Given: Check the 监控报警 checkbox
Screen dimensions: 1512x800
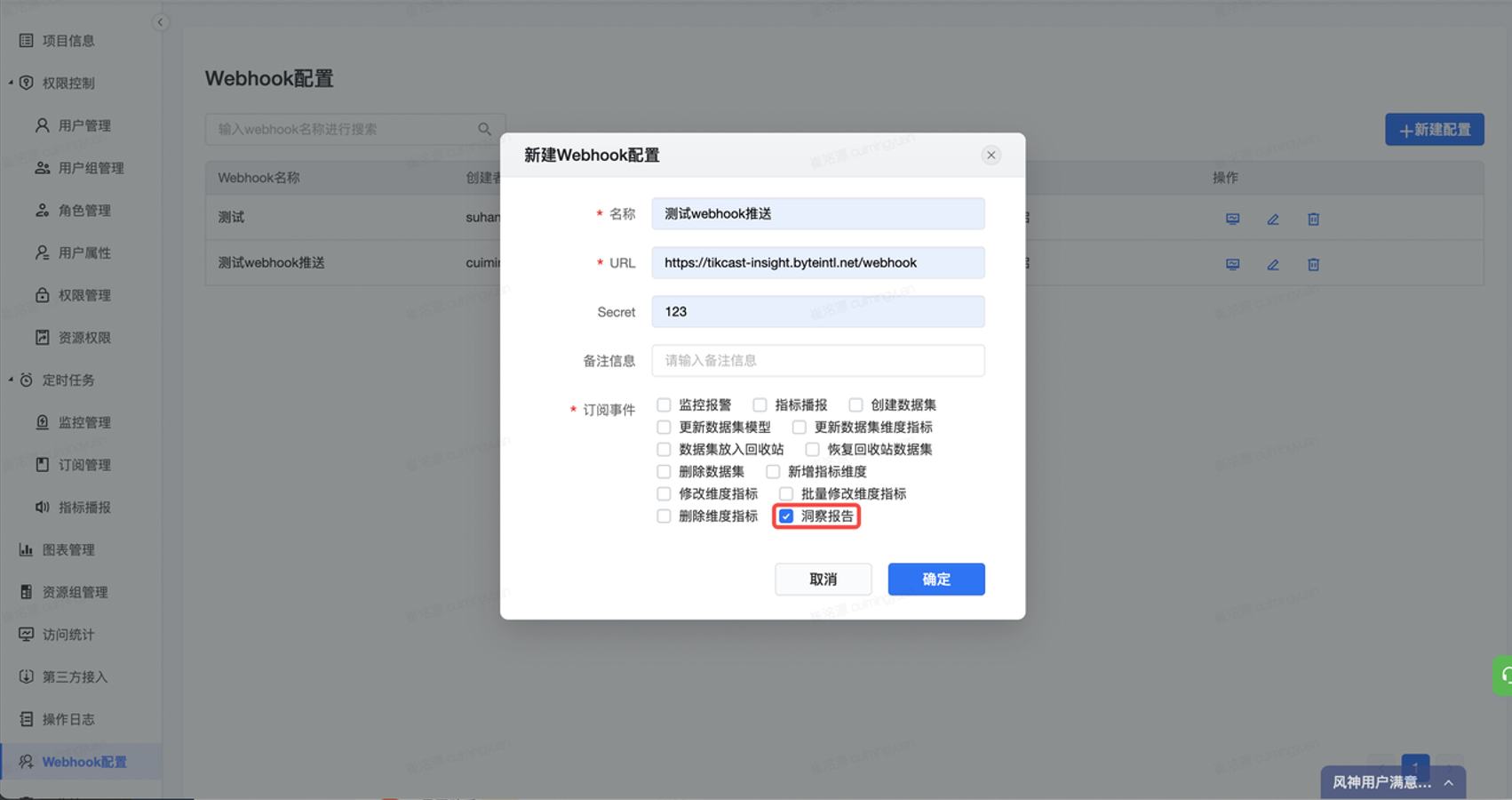Looking at the screenshot, I should click(x=664, y=405).
